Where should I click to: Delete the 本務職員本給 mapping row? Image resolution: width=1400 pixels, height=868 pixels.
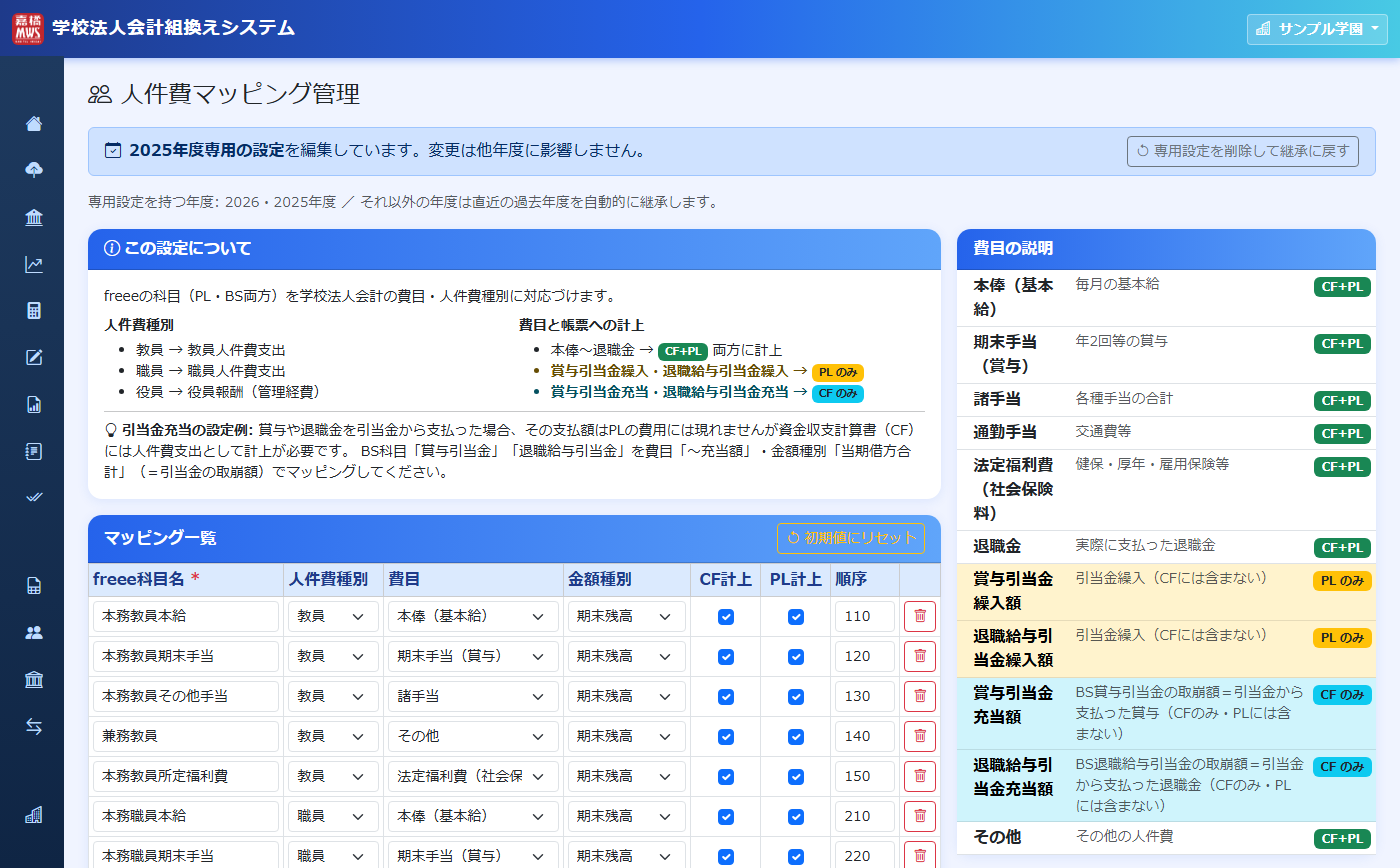(x=920, y=816)
